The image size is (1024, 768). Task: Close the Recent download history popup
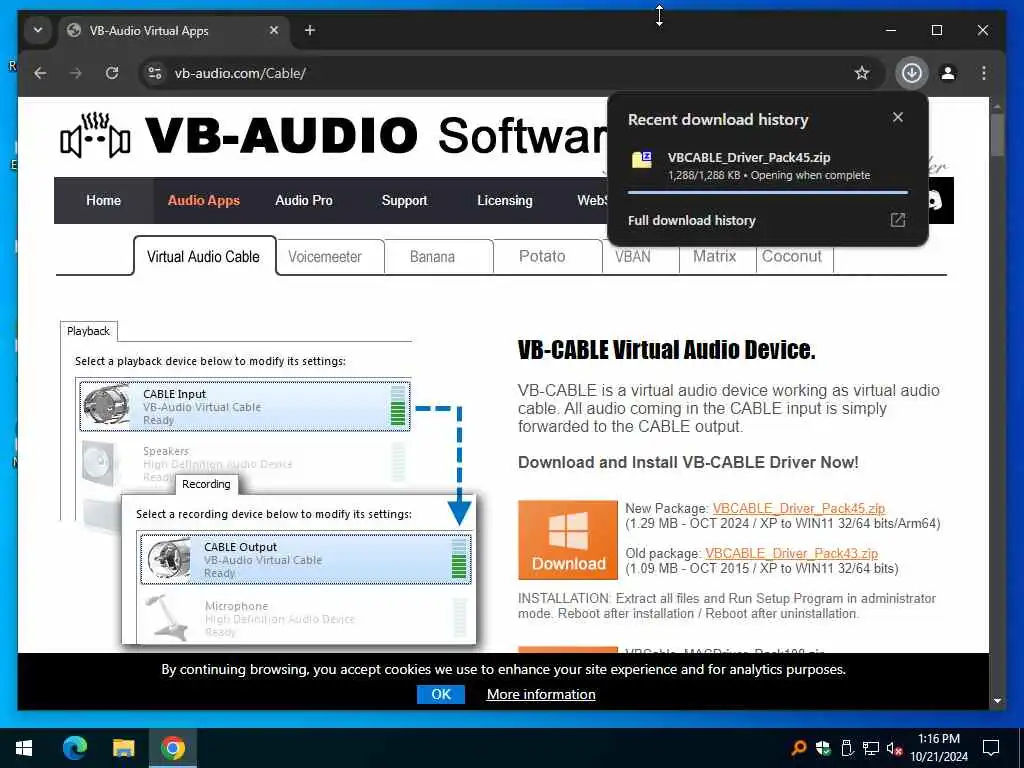[x=898, y=117]
